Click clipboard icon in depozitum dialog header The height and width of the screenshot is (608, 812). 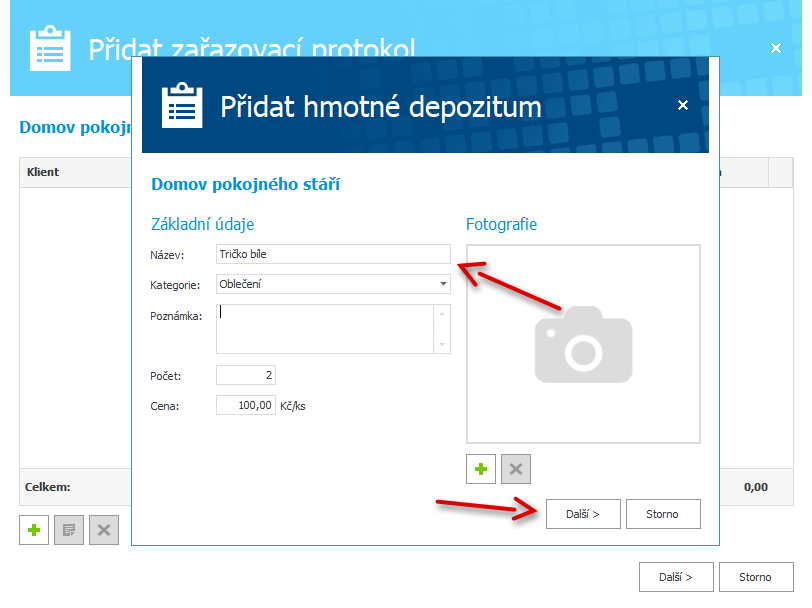182,105
